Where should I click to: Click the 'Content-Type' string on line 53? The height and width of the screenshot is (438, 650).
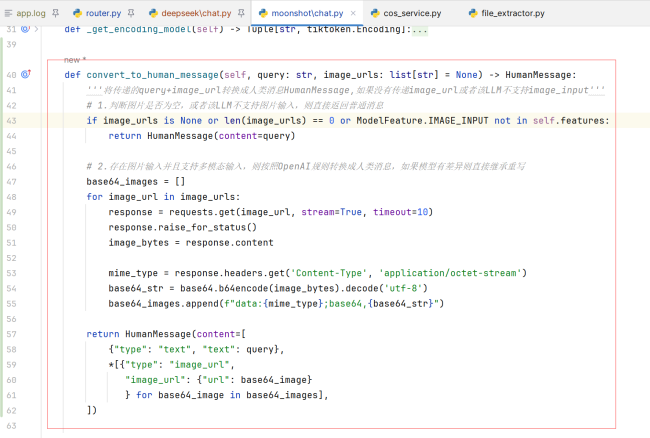pyautogui.click(x=329, y=273)
